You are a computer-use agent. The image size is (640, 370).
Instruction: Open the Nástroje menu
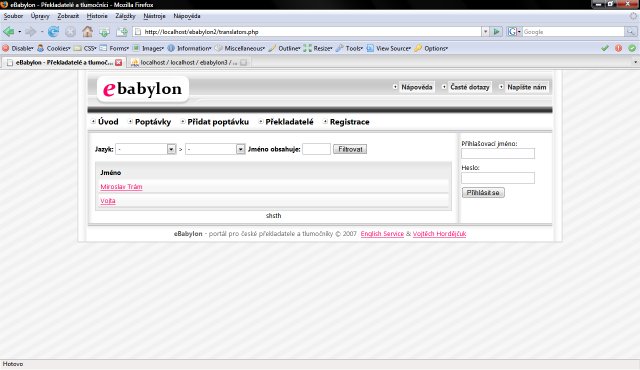(154, 16)
